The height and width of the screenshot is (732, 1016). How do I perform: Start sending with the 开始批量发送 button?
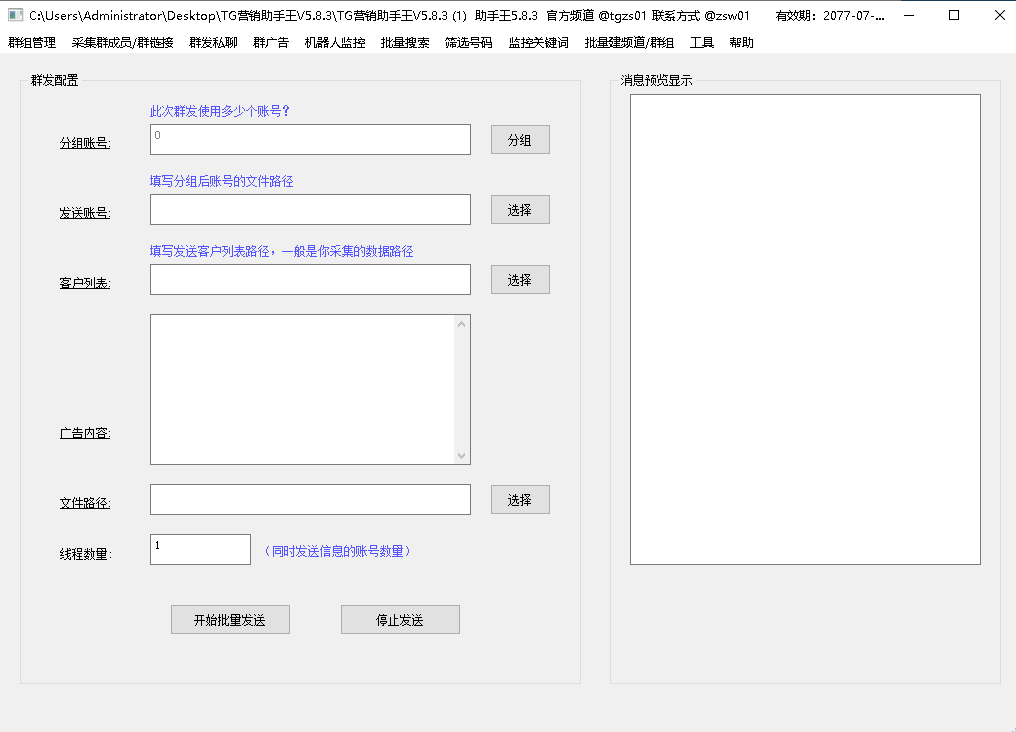point(230,620)
